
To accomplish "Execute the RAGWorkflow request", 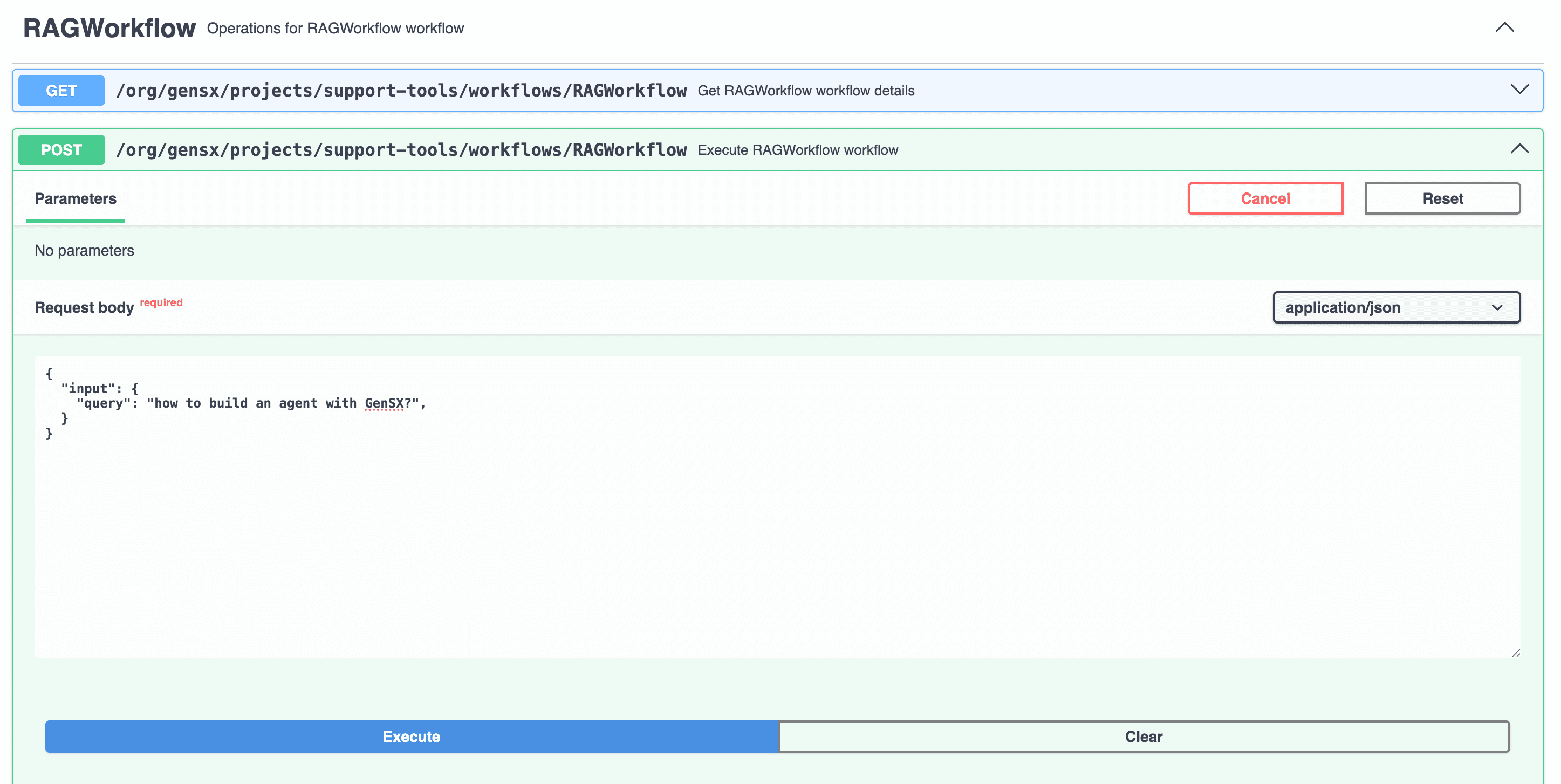I will coord(411,737).
